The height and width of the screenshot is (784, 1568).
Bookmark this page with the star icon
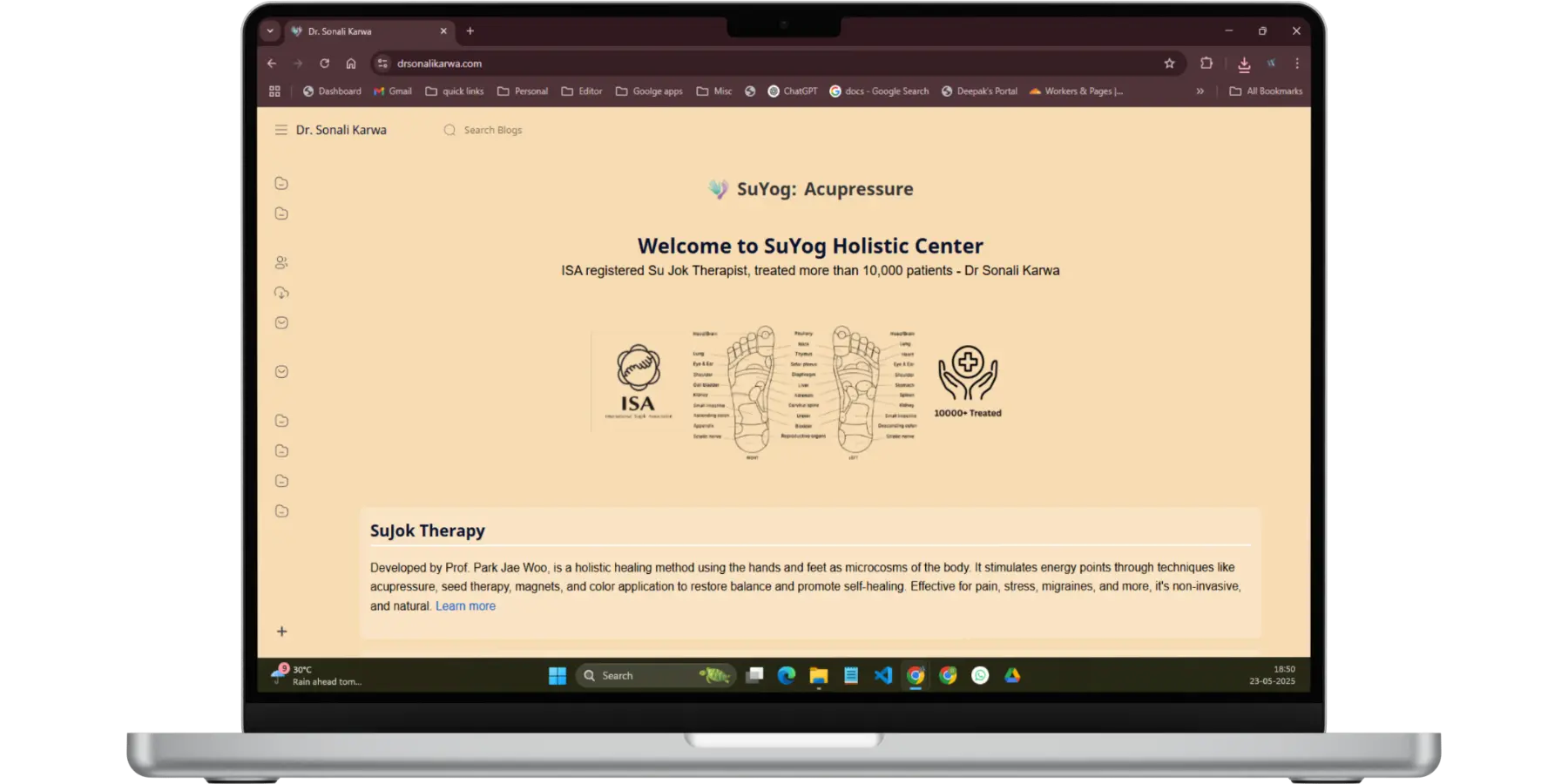point(1169,64)
